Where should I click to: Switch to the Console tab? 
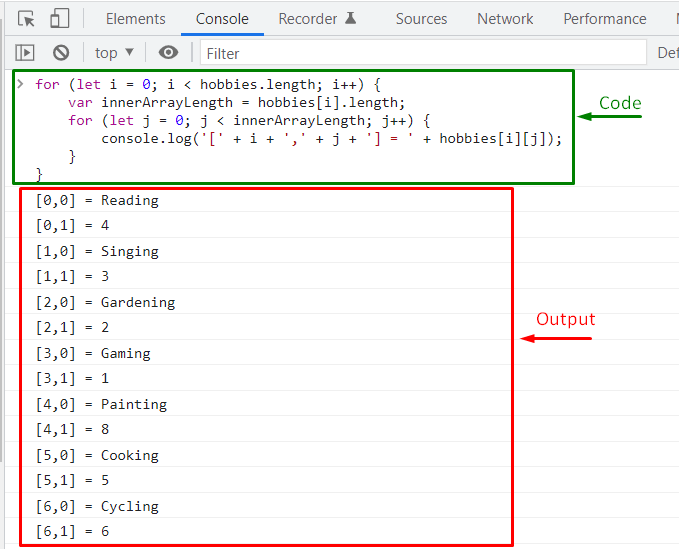click(x=222, y=19)
